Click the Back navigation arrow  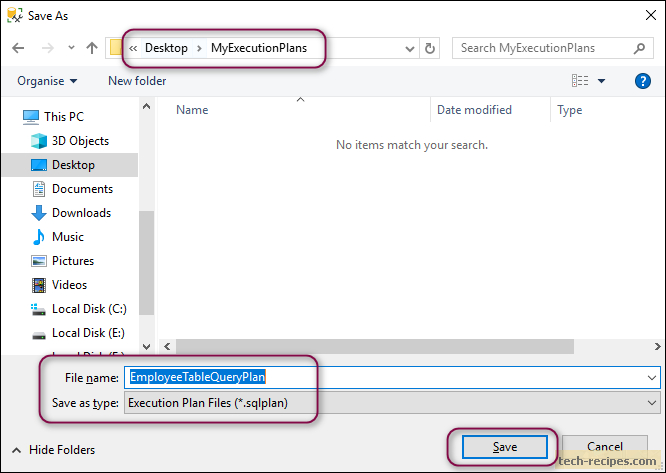pos(18,48)
